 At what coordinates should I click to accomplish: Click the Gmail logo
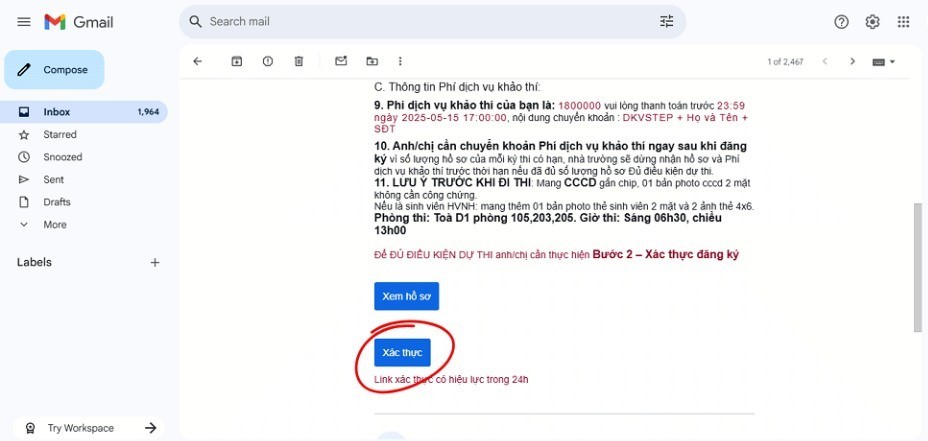click(79, 22)
